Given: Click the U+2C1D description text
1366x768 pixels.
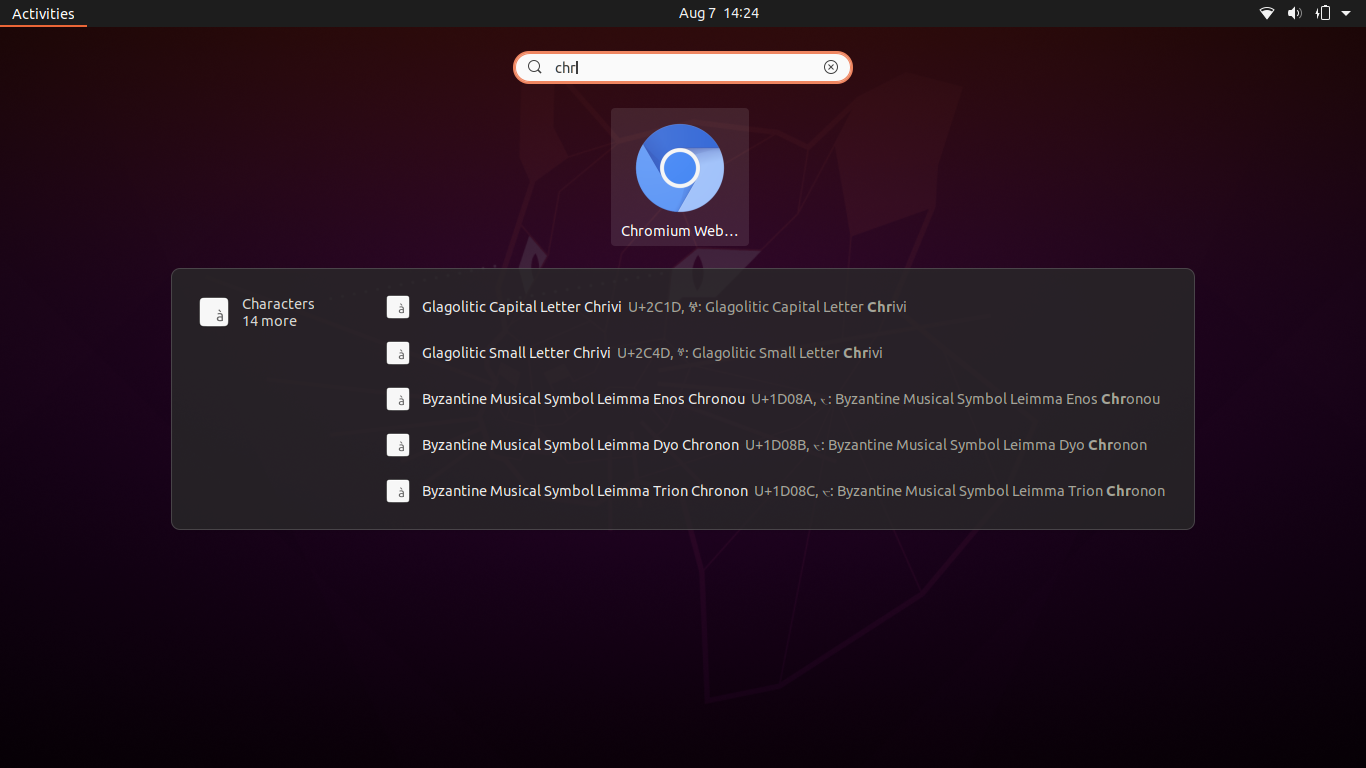Looking at the screenshot, I should click(x=767, y=307).
